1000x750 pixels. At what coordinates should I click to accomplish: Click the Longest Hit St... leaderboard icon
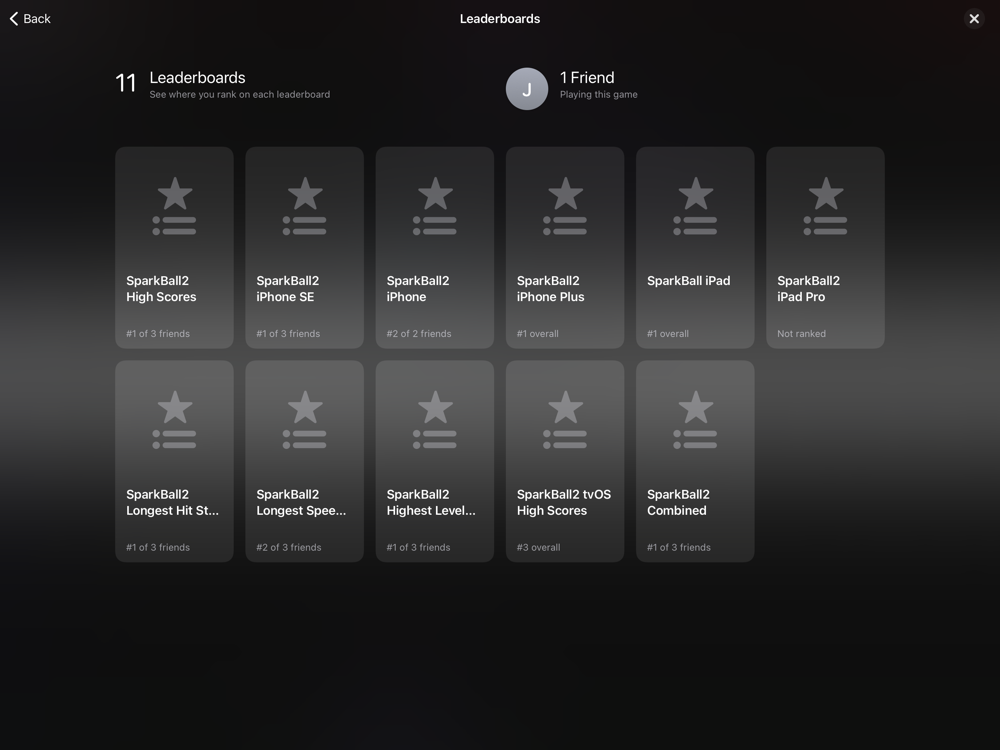click(174, 420)
